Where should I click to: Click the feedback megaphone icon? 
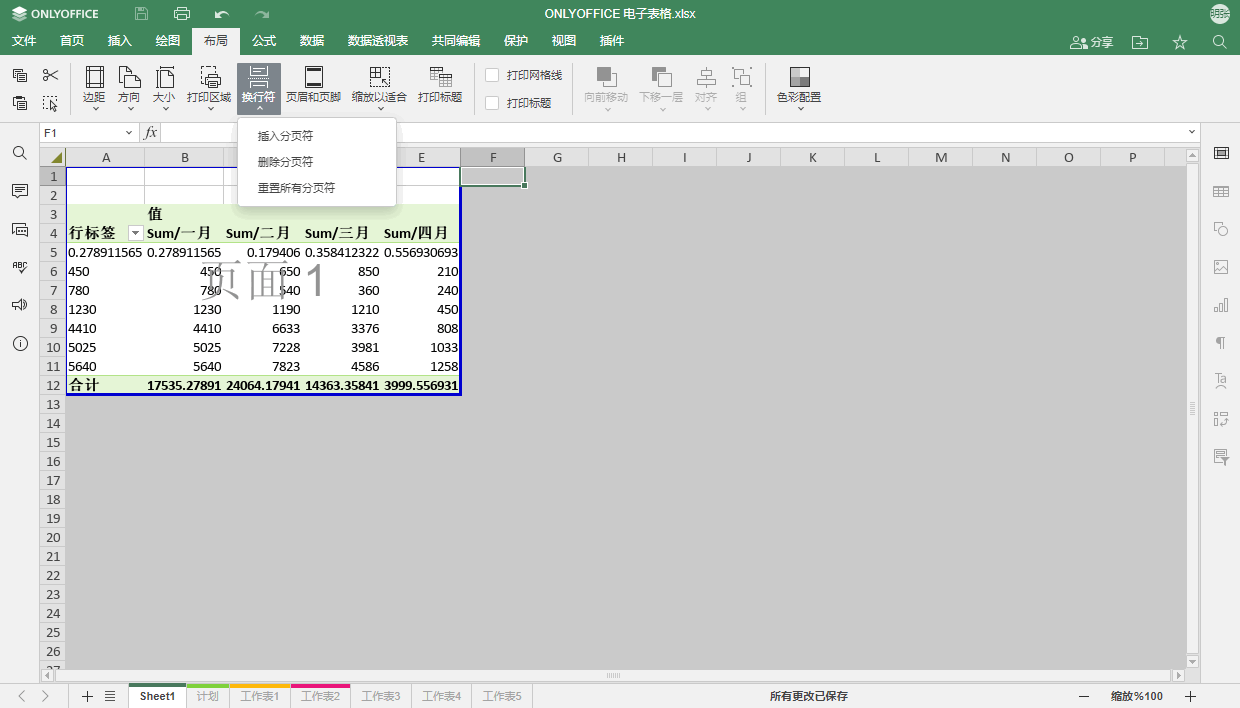[20, 305]
